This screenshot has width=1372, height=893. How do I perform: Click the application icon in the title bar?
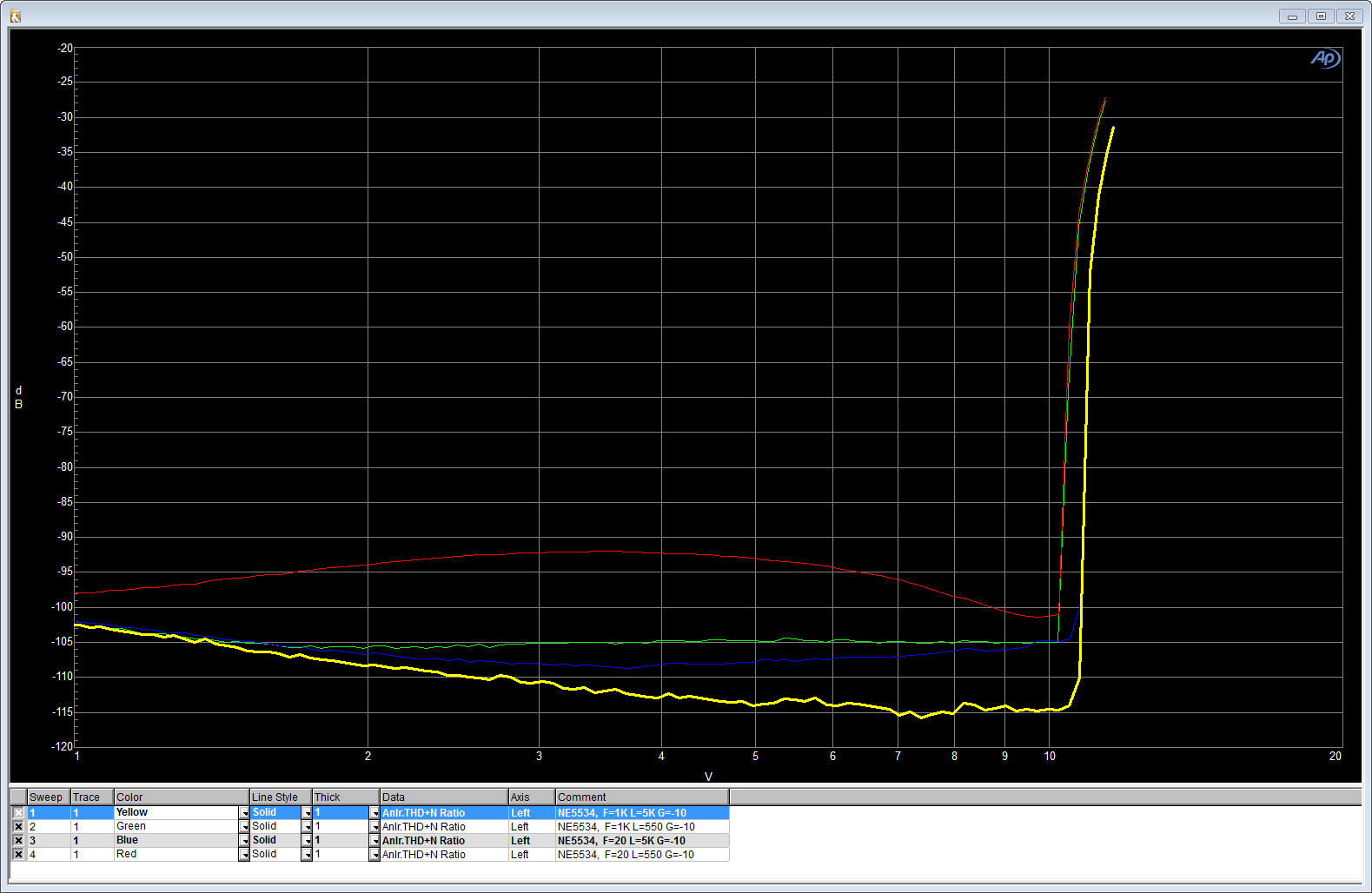tap(16, 16)
